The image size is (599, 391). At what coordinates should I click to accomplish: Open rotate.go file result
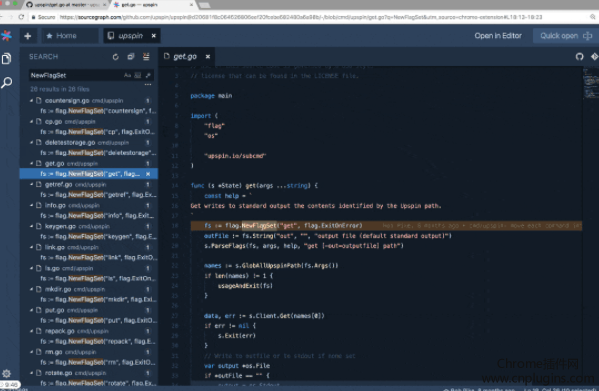pyautogui.click(x=89, y=373)
